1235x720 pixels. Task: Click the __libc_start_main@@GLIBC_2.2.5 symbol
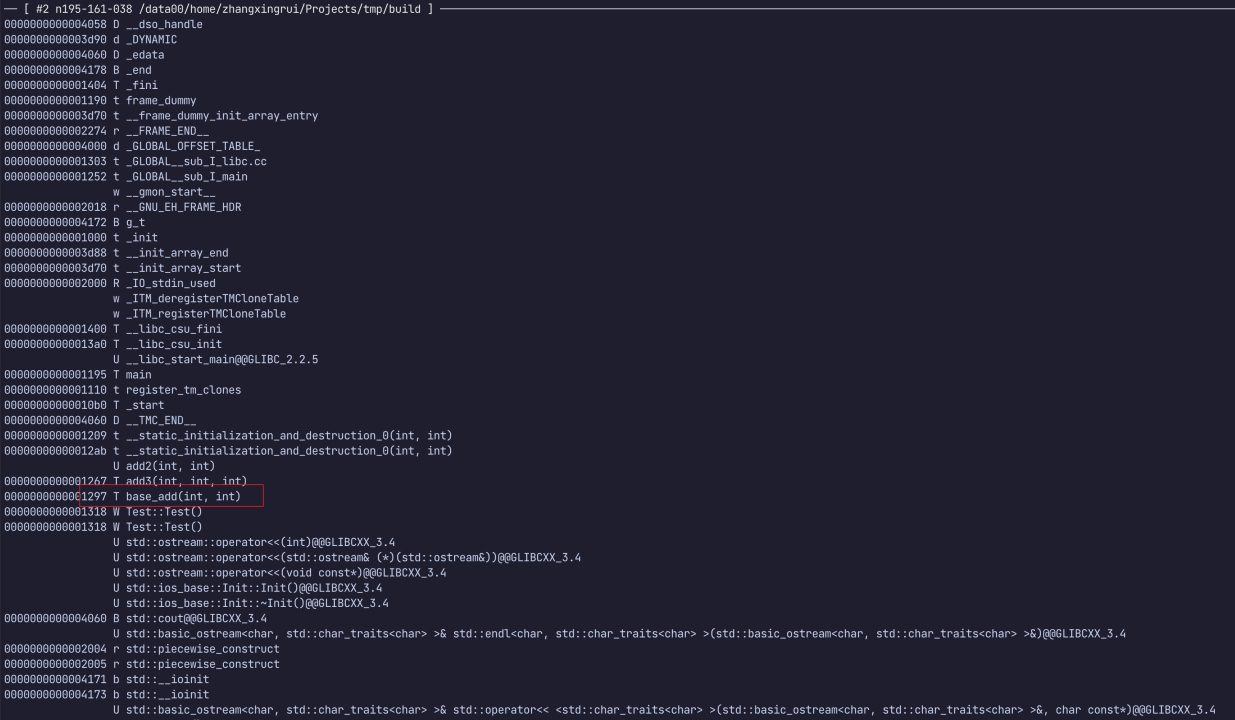[x=222, y=359]
